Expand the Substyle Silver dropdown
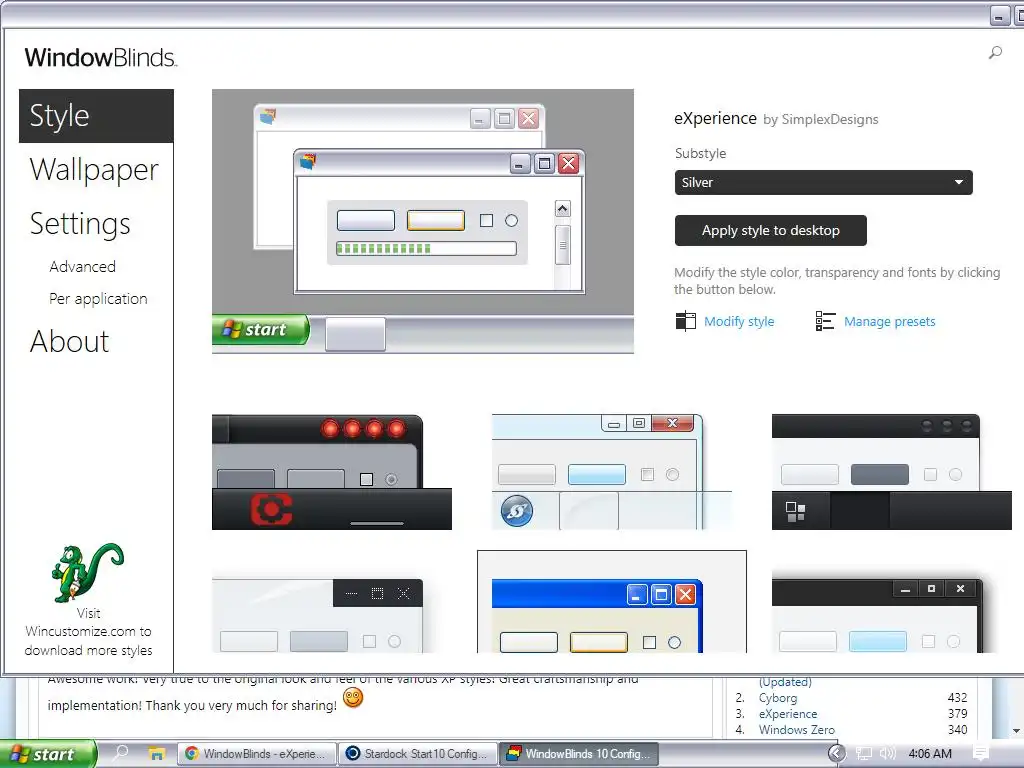 point(824,182)
